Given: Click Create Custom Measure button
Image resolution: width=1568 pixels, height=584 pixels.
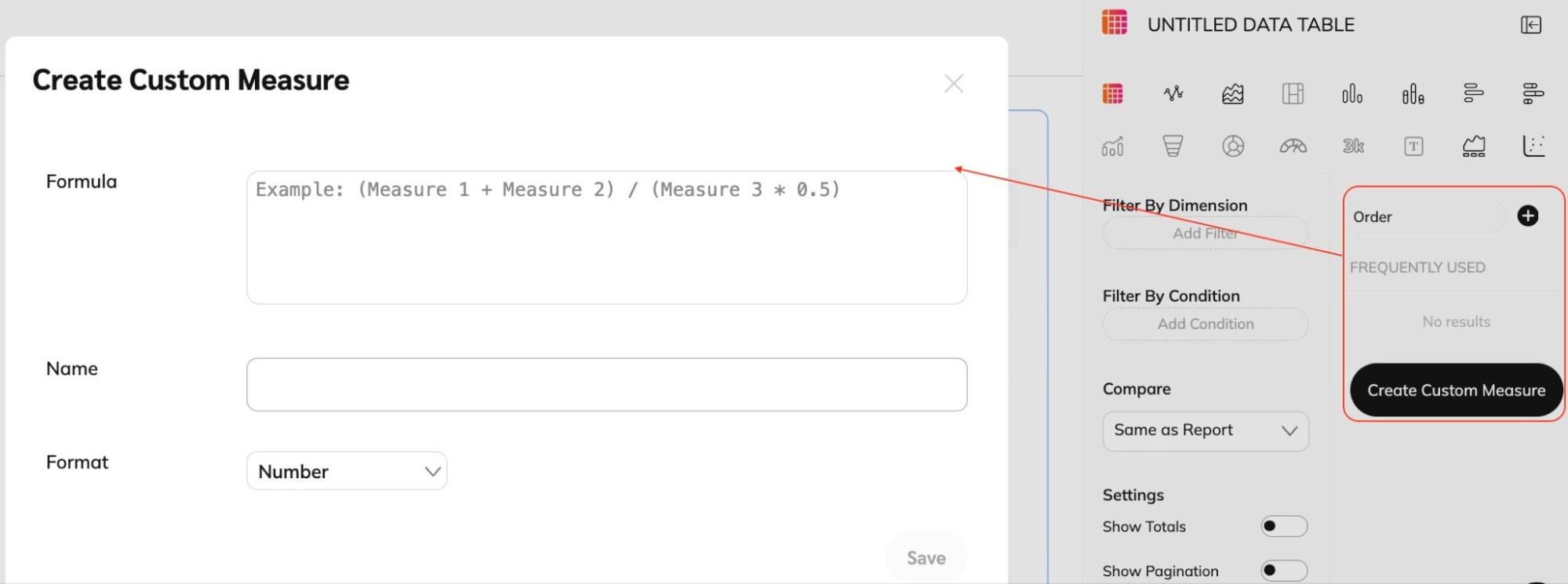Looking at the screenshot, I should click(1456, 390).
